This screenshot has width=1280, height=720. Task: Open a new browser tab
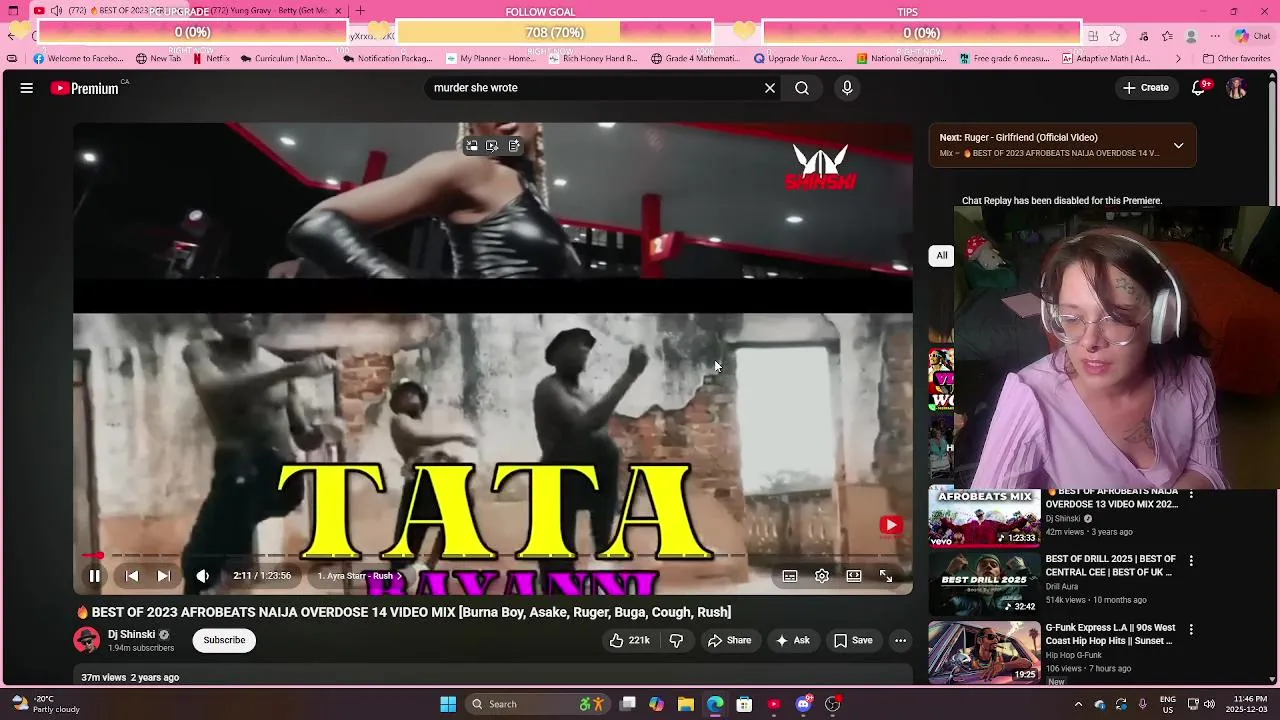click(x=360, y=11)
